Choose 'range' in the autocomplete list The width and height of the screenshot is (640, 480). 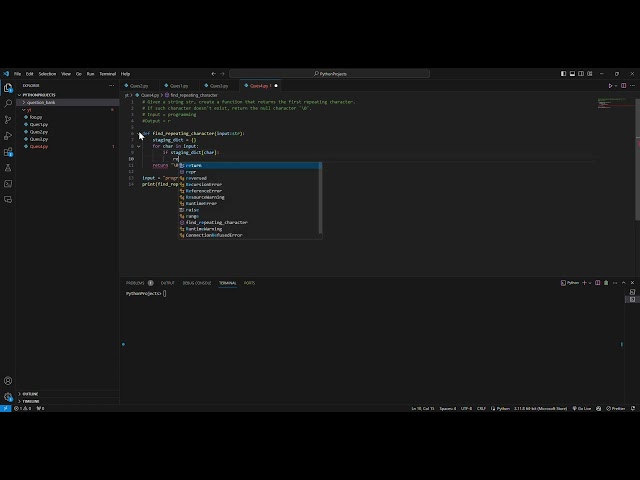click(250, 216)
